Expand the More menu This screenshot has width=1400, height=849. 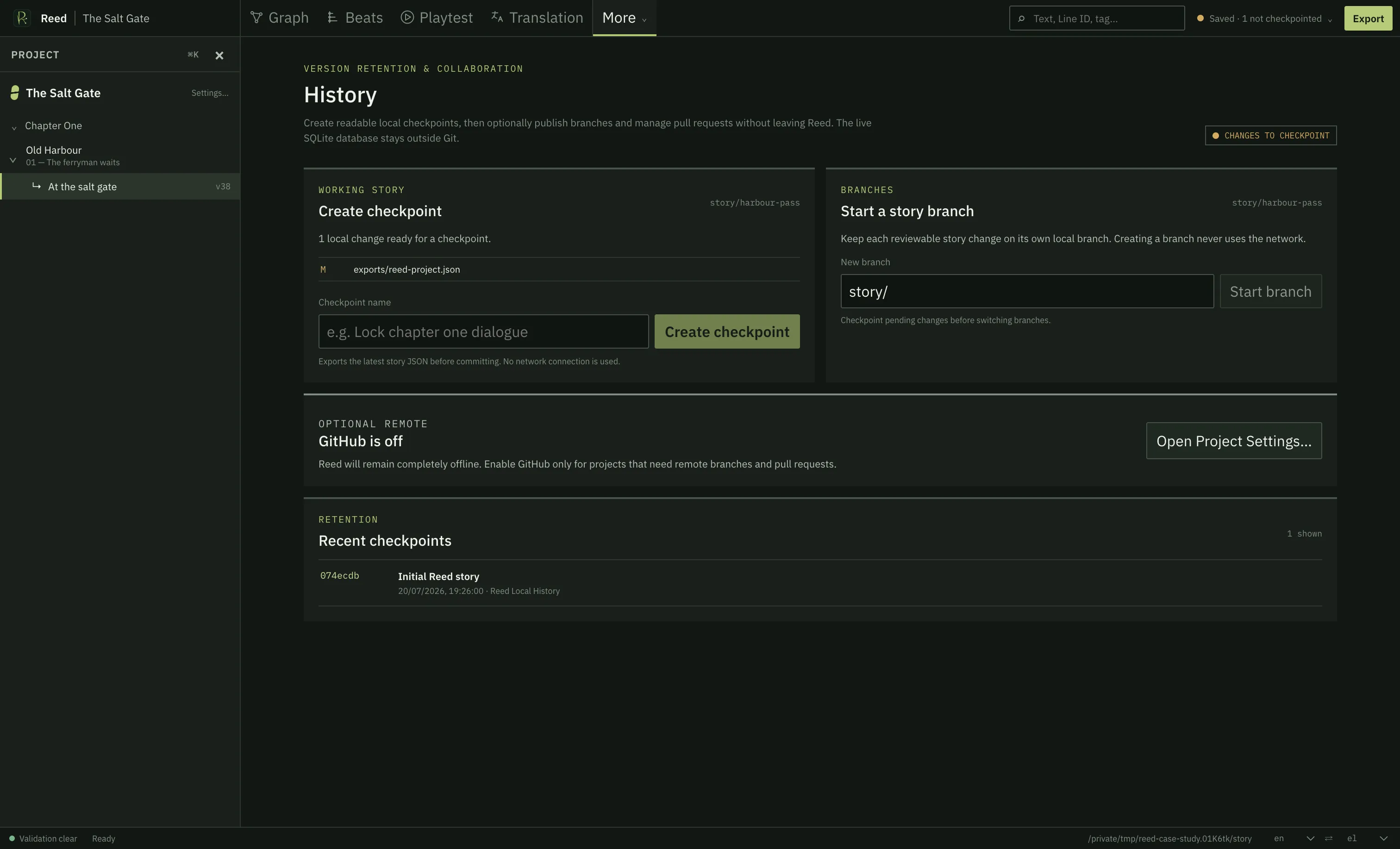(x=625, y=18)
